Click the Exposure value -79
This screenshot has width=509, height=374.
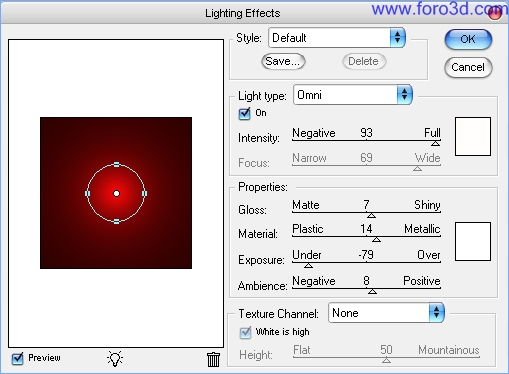pyautogui.click(x=366, y=255)
